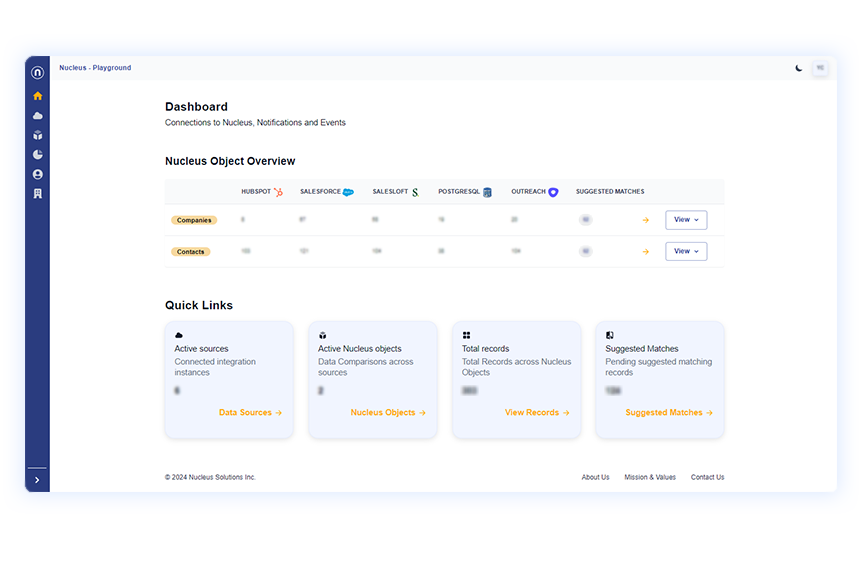Click the Quick Links heading
The height and width of the screenshot is (568, 860).
tap(199, 305)
